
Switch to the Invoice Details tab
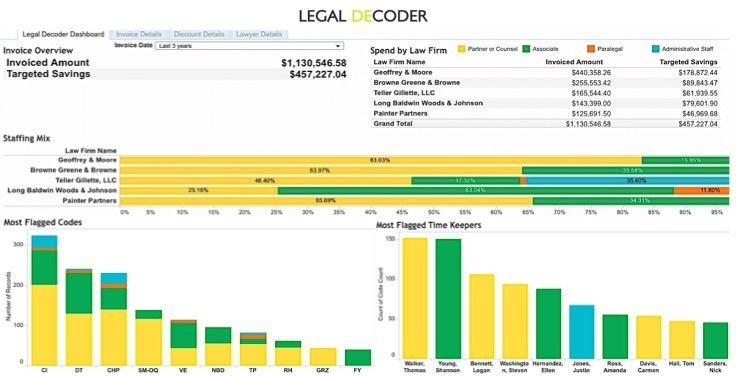pyautogui.click(x=138, y=34)
